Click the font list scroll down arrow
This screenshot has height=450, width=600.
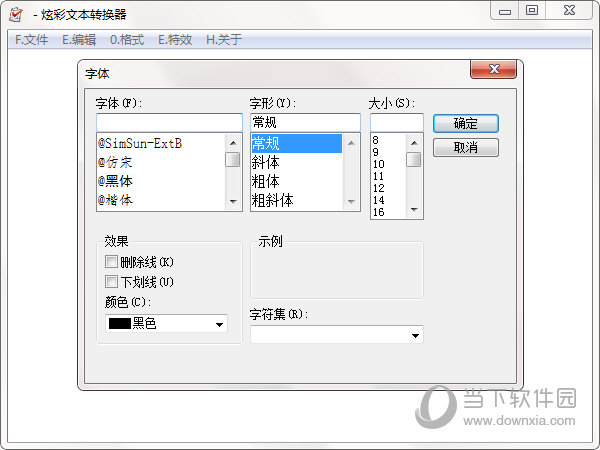[x=233, y=201]
